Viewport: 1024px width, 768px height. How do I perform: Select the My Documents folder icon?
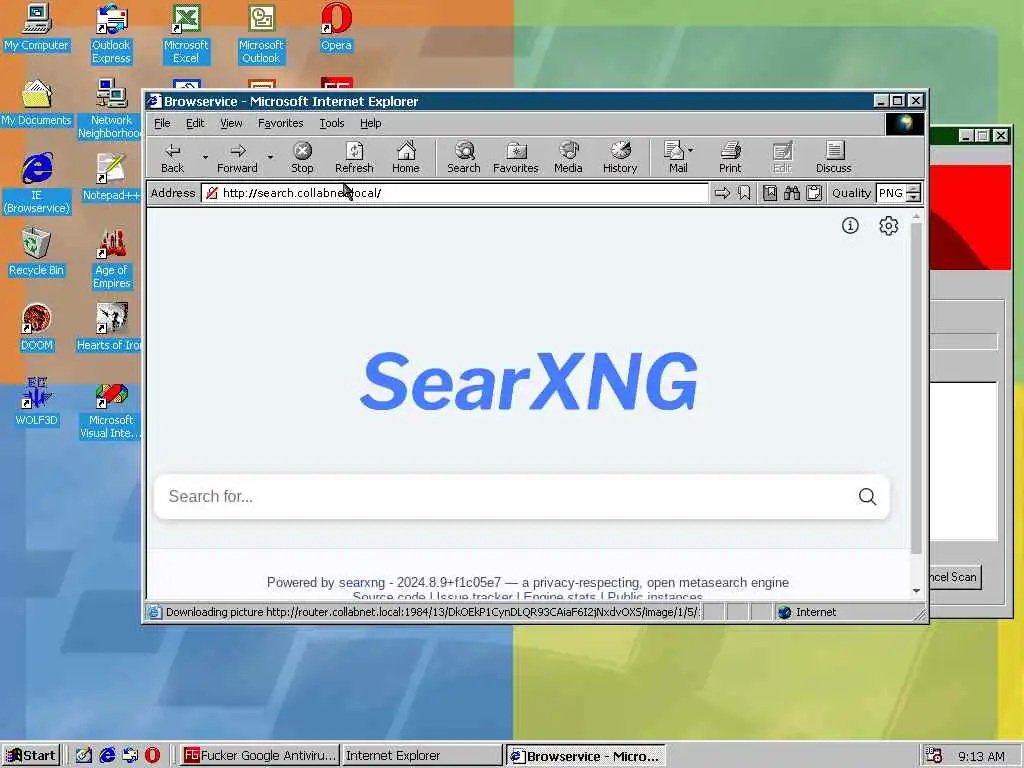click(x=36, y=103)
